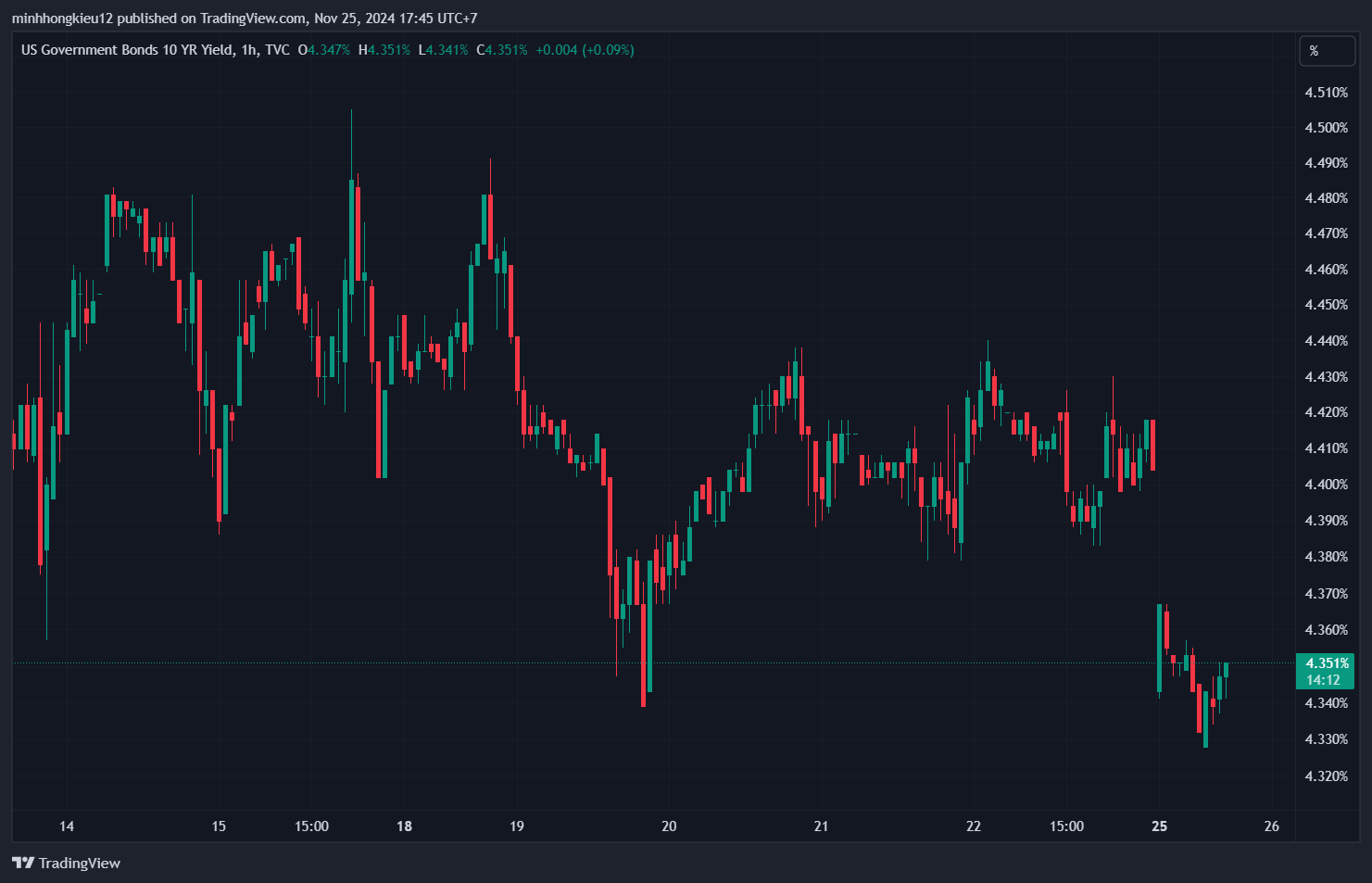
Task: Click the 4.360% price axis label
Action: coord(1327,630)
